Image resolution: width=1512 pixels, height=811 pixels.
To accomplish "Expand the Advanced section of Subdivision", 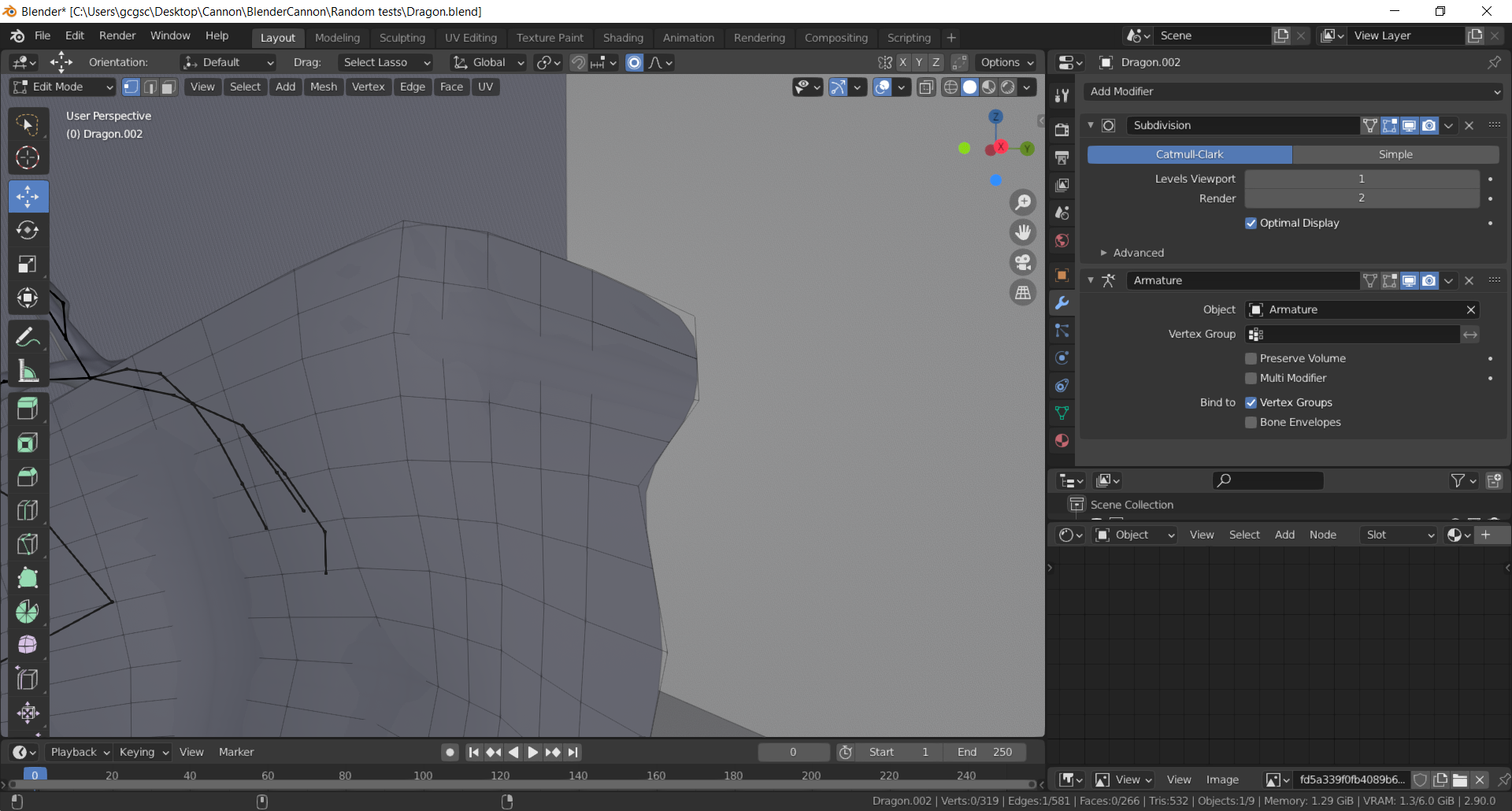I will pyautogui.click(x=1138, y=253).
